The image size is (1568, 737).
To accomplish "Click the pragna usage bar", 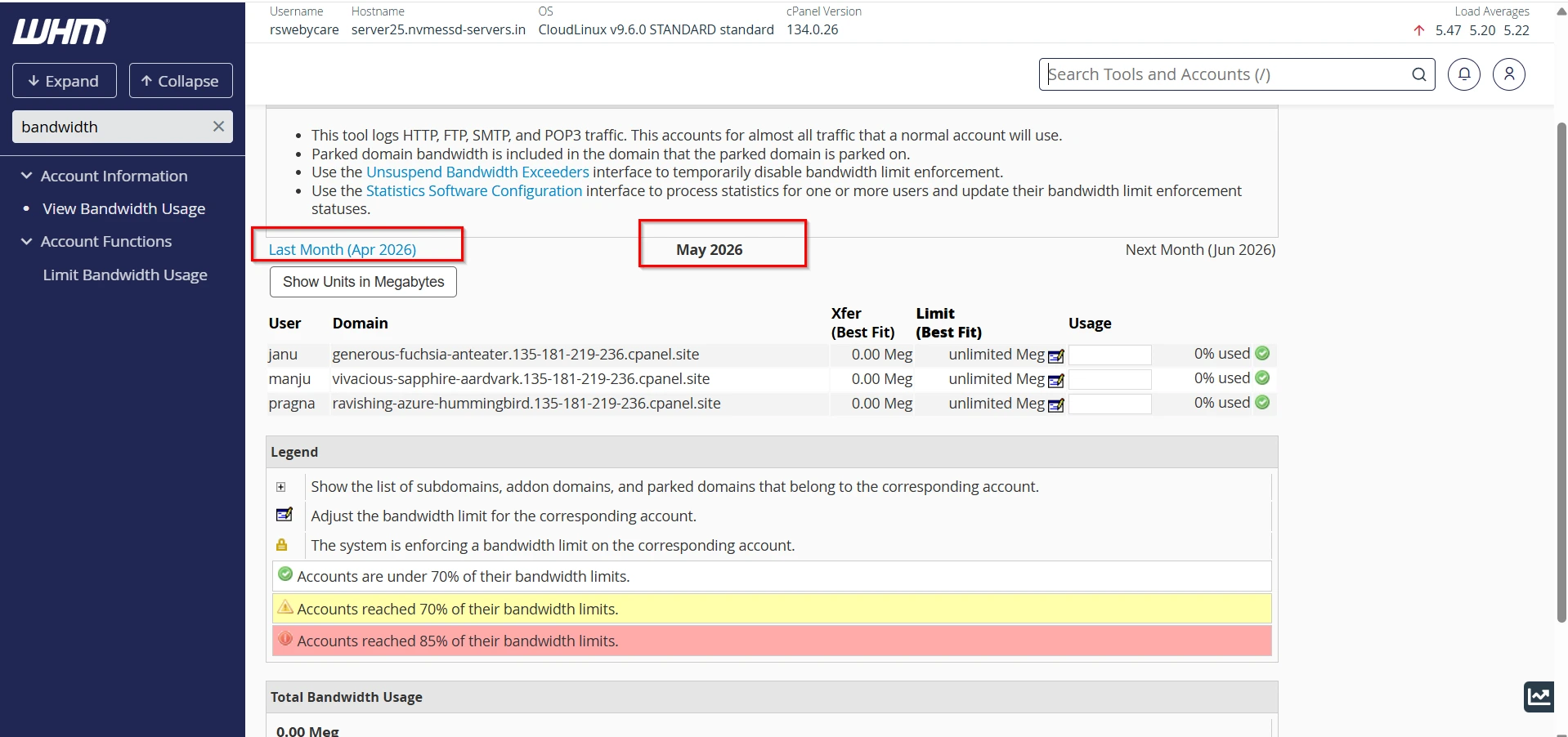I will click(x=1109, y=404).
